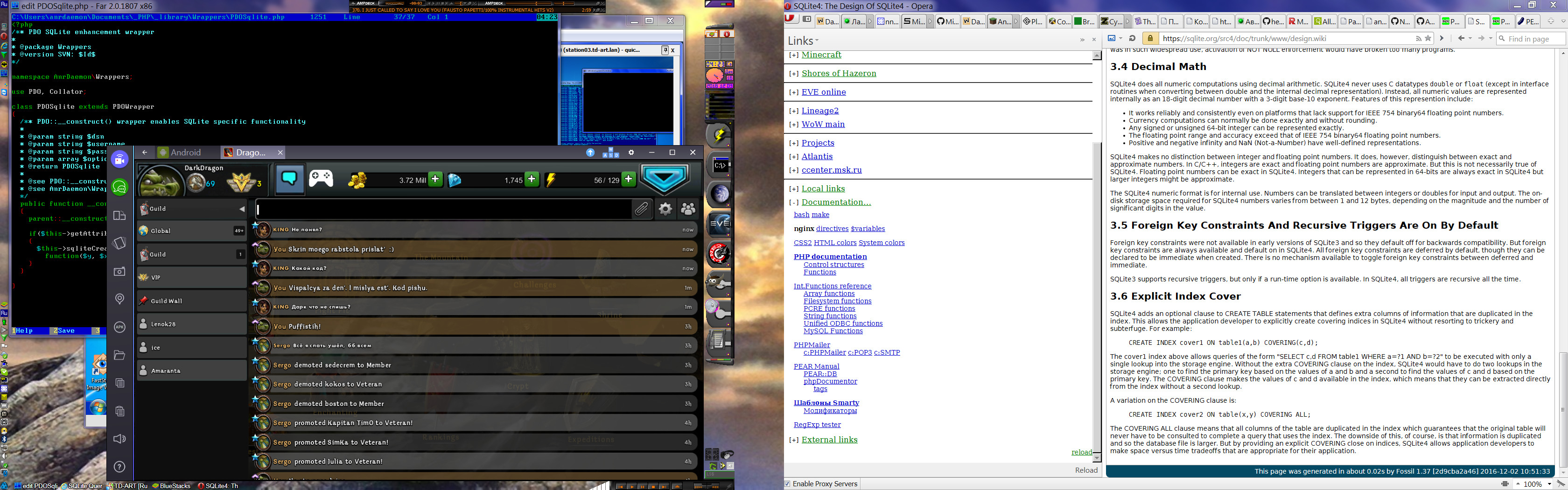
Task: Bookmark page with Opera star icon
Action: [x=1428, y=38]
